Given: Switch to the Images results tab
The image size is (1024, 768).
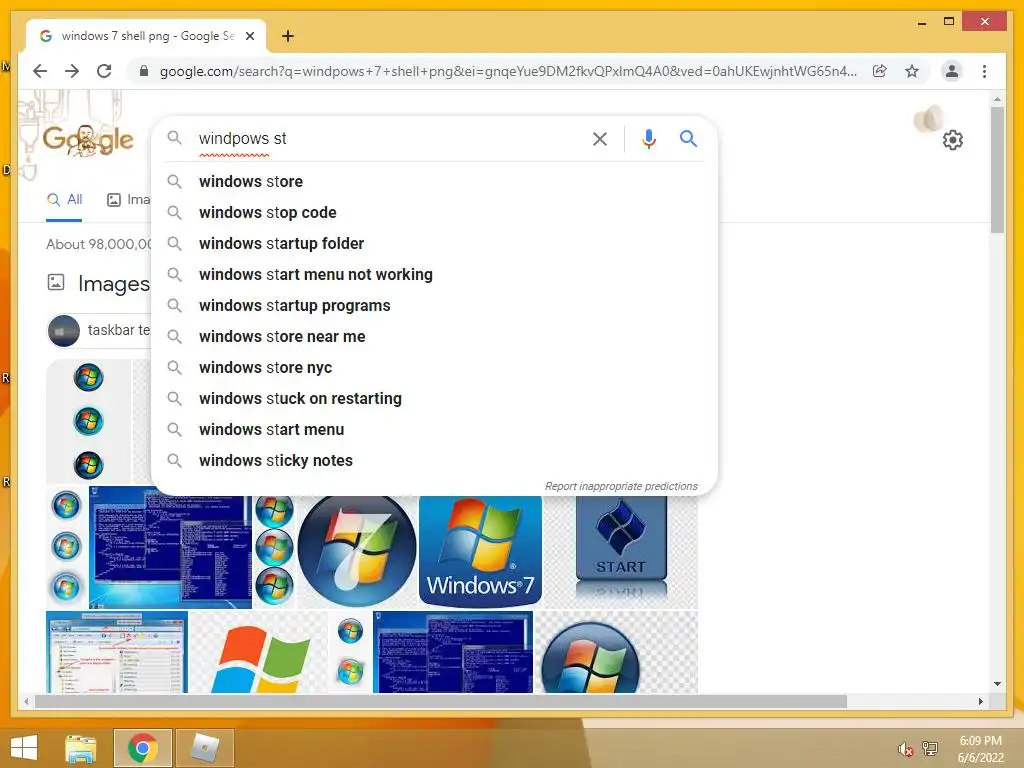Looking at the screenshot, I should [x=129, y=200].
